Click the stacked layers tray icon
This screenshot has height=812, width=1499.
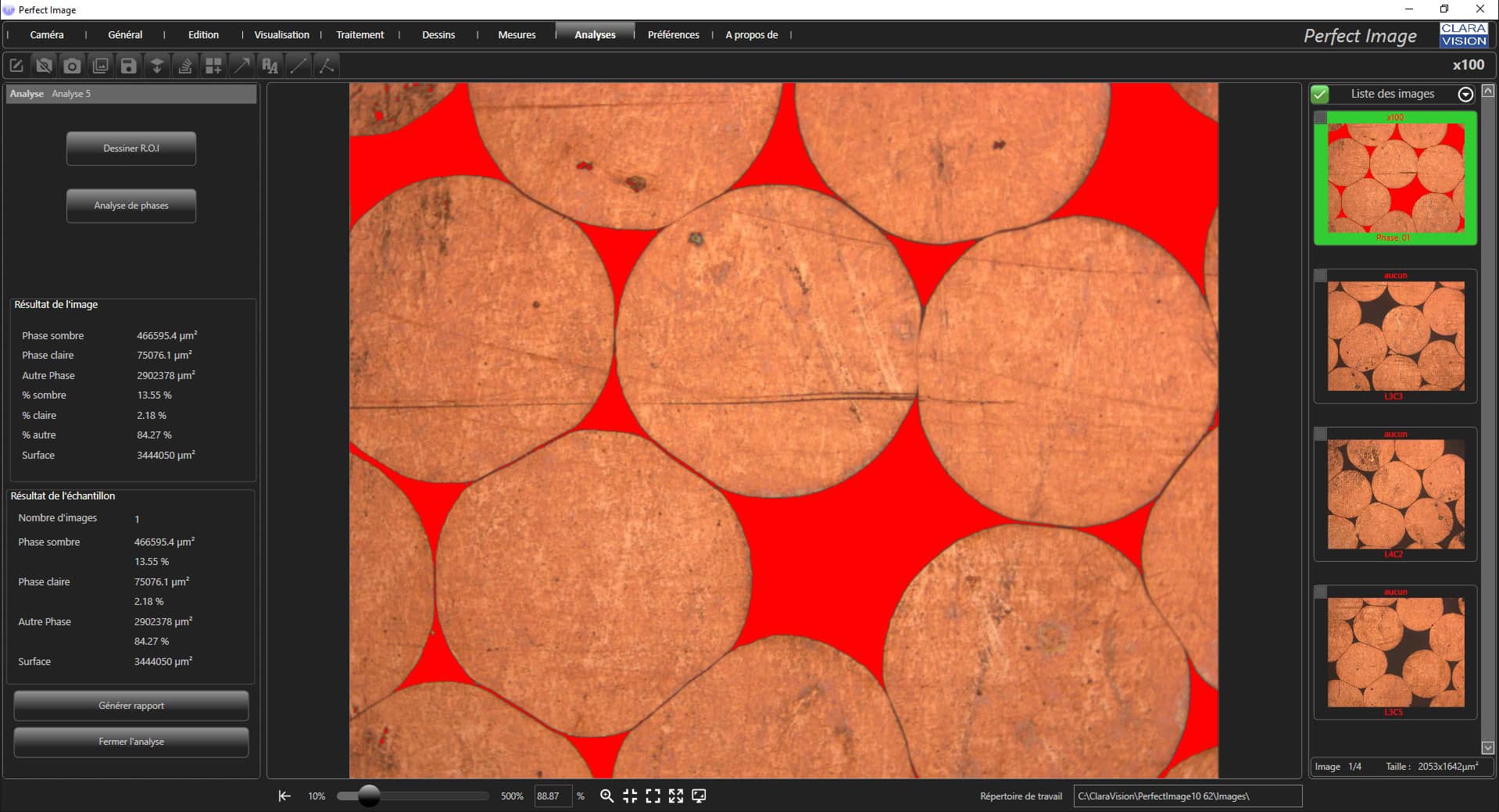185,66
